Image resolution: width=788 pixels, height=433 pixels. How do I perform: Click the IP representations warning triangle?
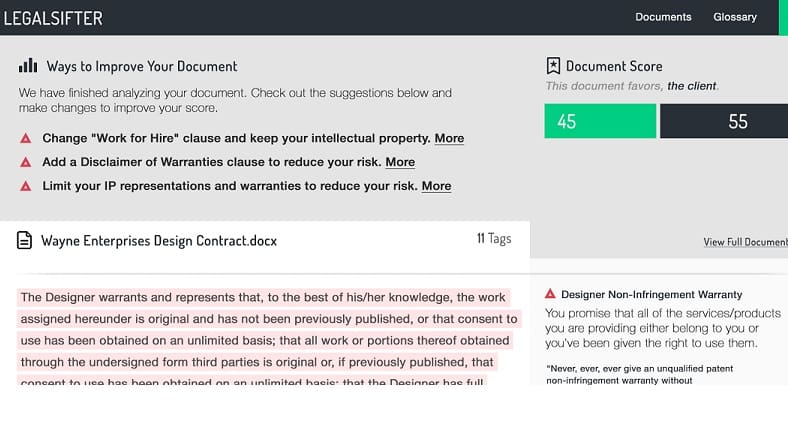tap(25, 186)
